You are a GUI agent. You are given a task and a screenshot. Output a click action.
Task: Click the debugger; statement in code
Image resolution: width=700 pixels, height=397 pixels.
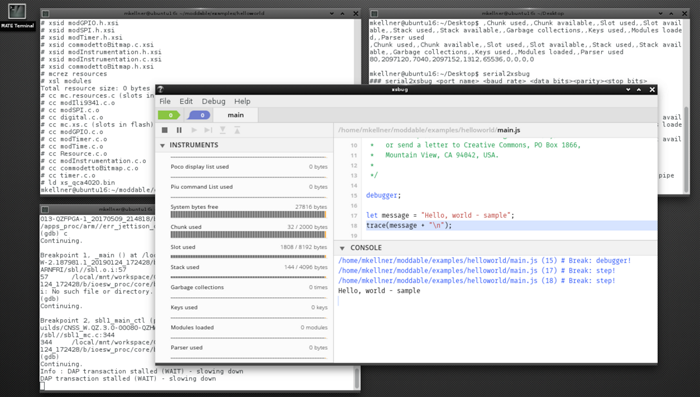(x=383, y=195)
